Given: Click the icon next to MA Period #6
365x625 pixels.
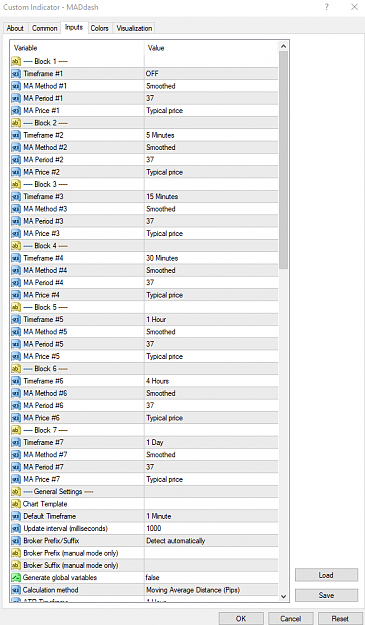Looking at the screenshot, I should coord(16,405).
